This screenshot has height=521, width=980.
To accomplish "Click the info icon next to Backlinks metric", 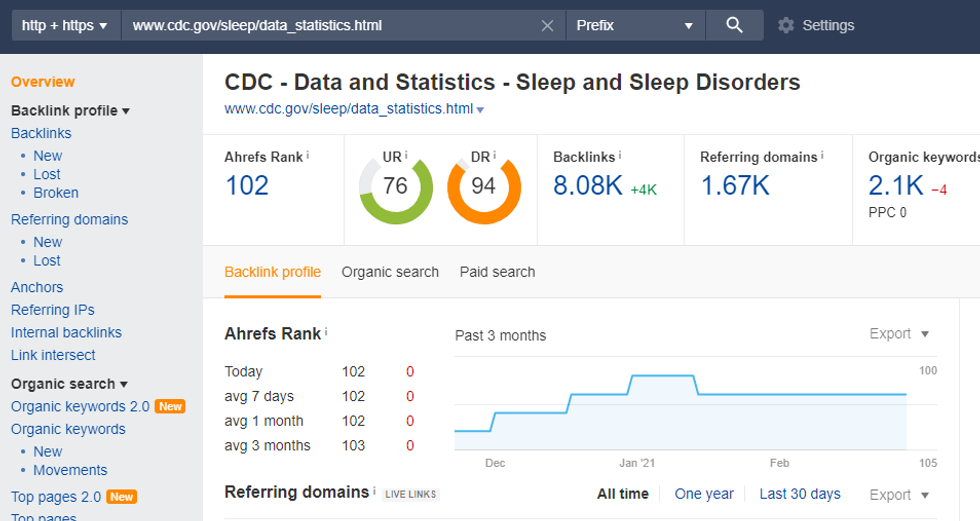I will [x=619, y=155].
